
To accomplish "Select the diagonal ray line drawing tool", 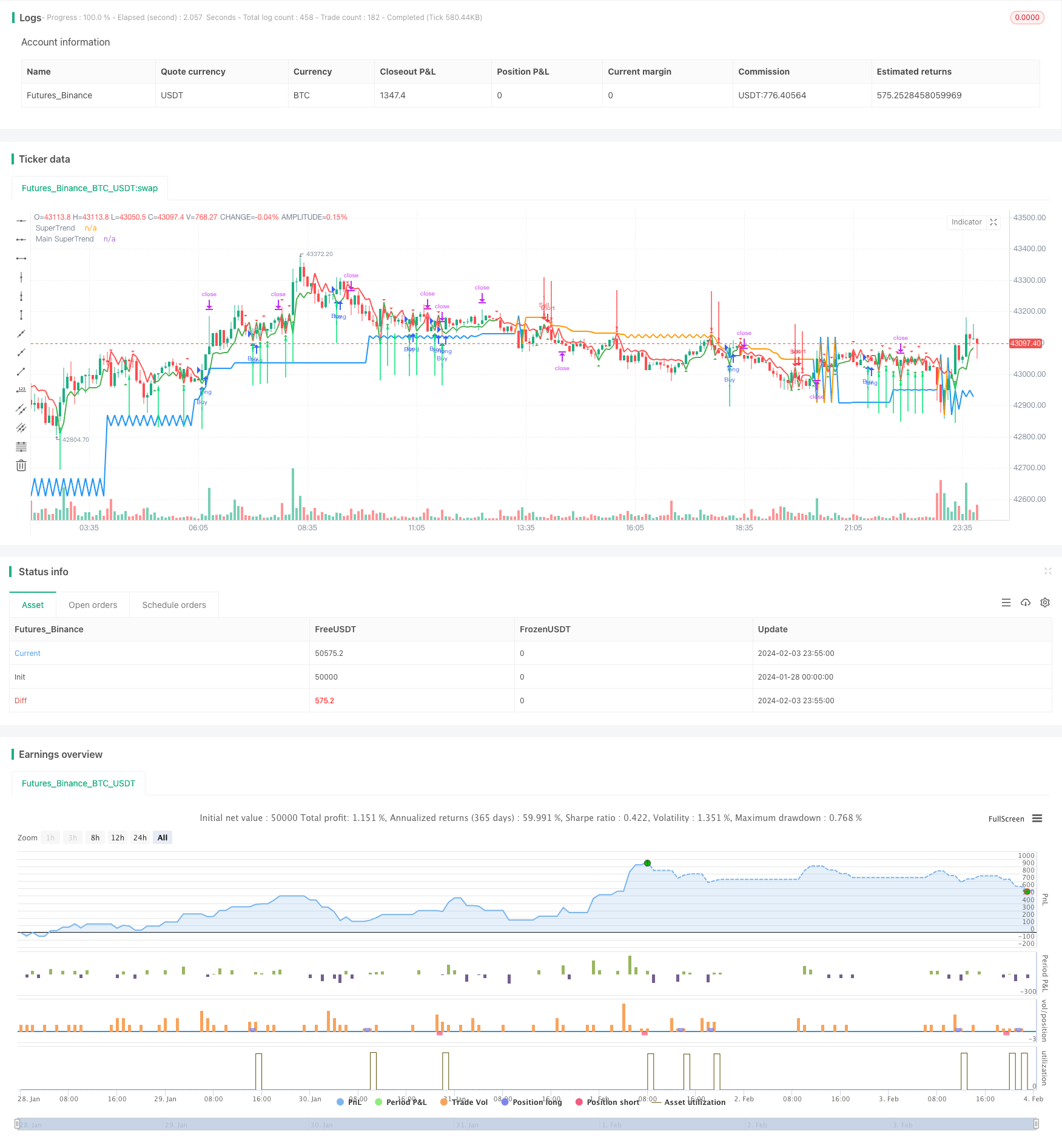I will [x=21, y=353].
